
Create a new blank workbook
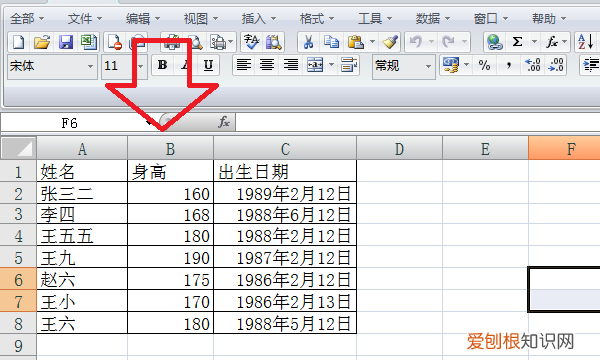(18, 42)
